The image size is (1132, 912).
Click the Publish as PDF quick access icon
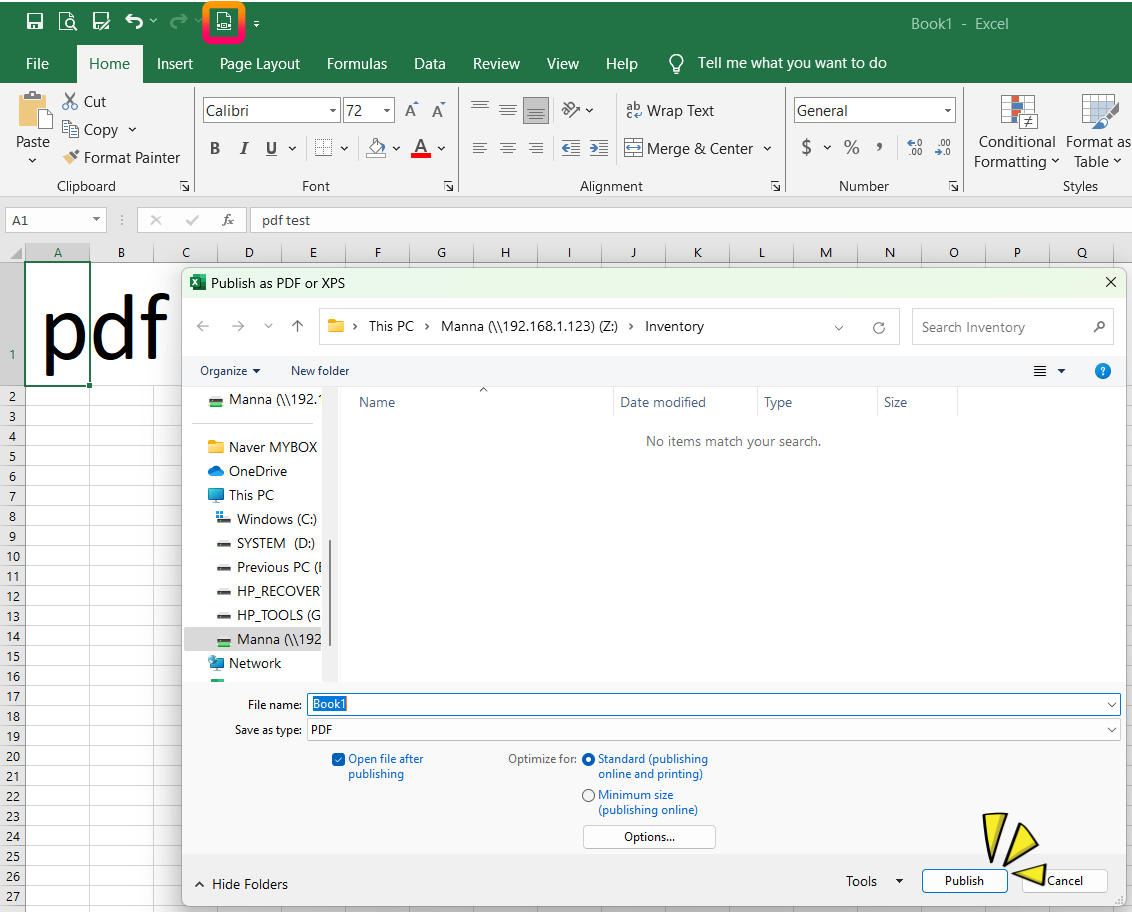[x=224, y=22]
